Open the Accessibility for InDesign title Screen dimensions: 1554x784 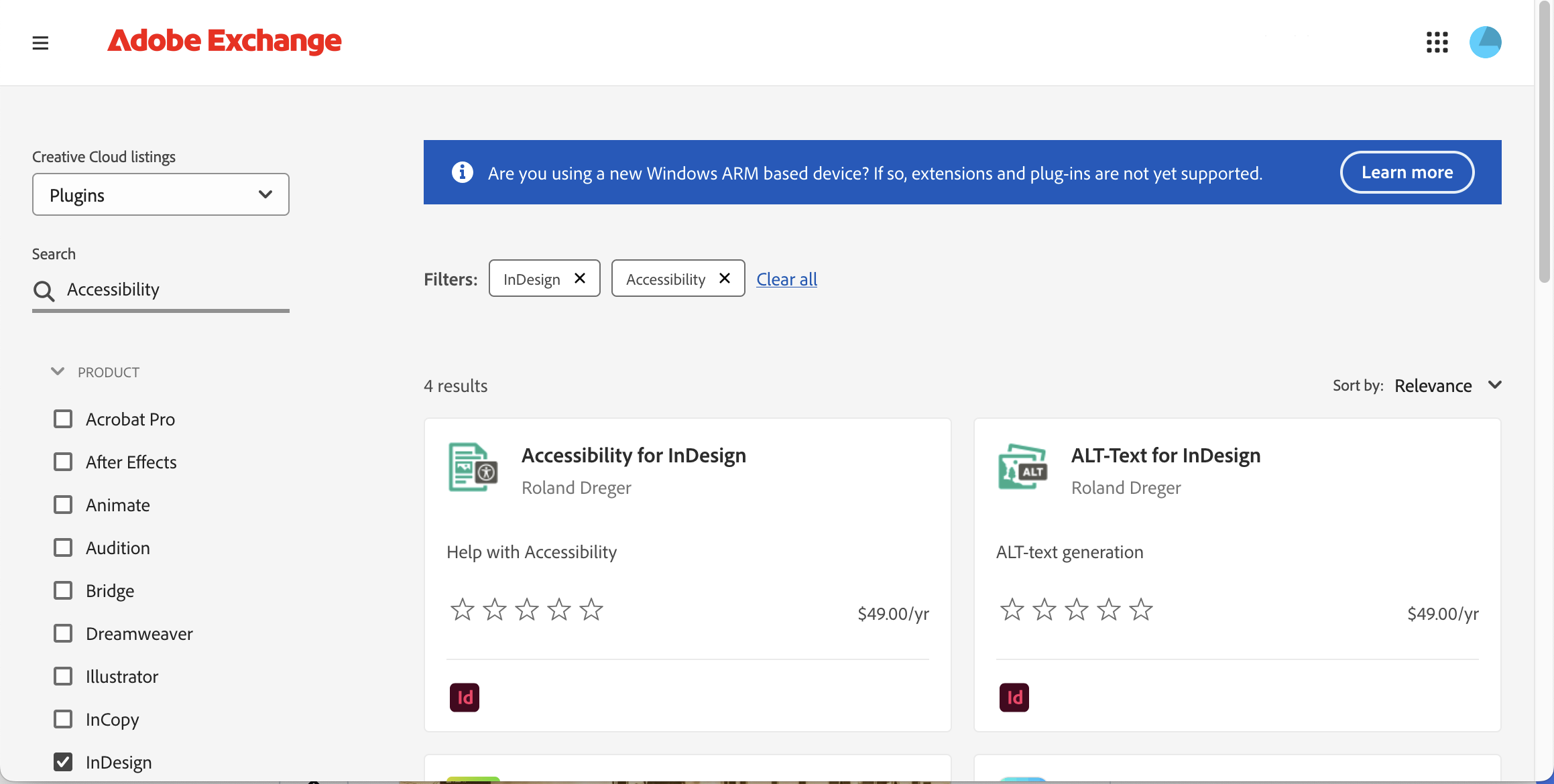[x=634, y=455]
